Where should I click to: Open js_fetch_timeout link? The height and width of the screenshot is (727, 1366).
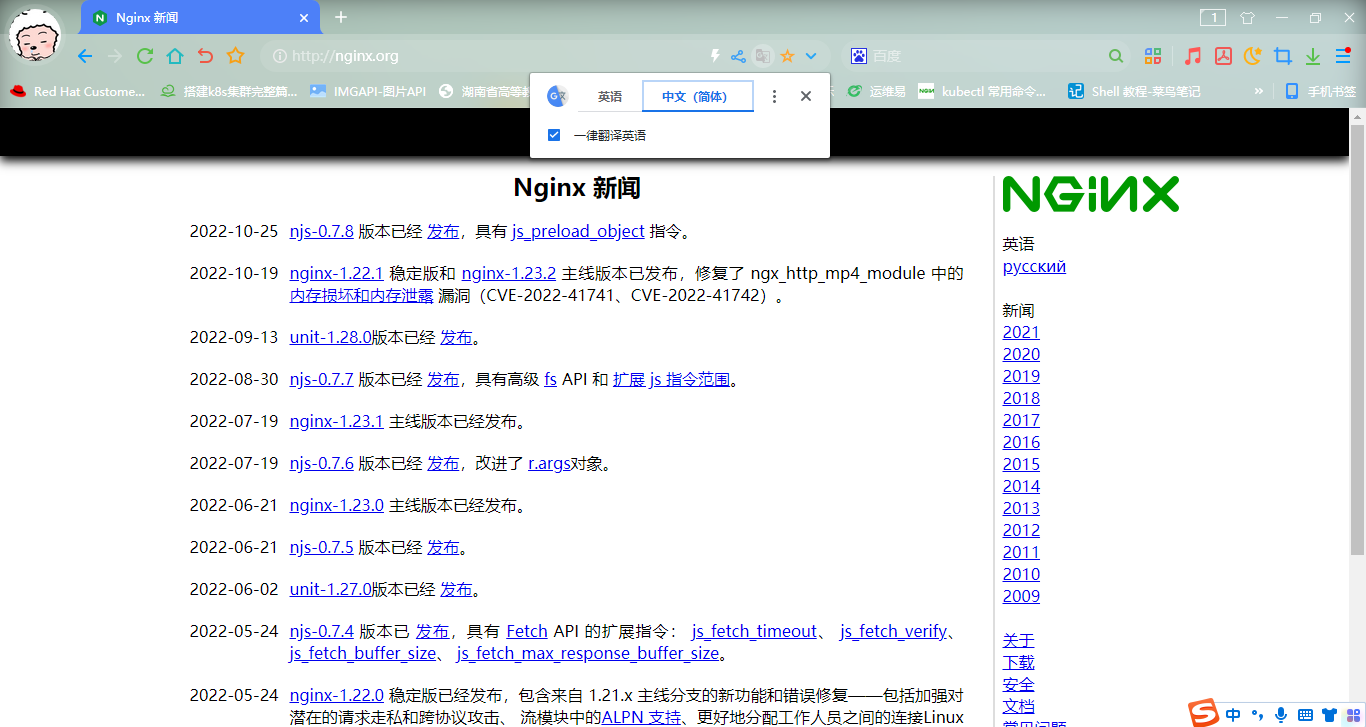click(755, 631)
